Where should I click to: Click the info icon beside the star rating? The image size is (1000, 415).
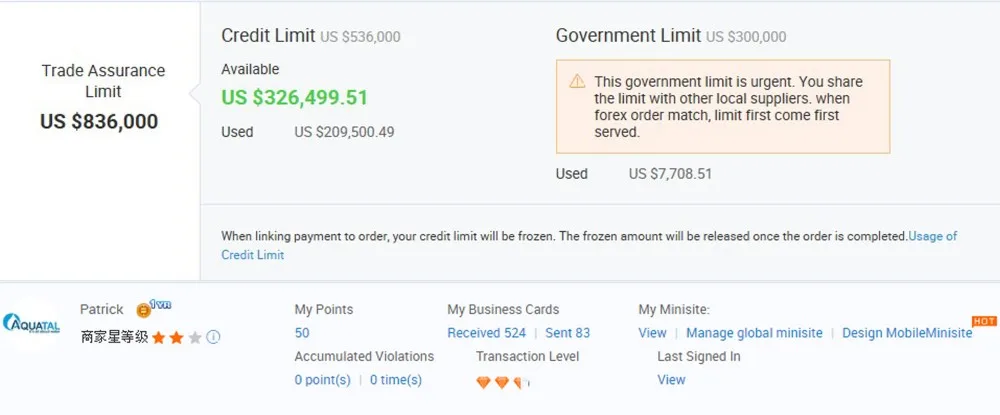213,337
